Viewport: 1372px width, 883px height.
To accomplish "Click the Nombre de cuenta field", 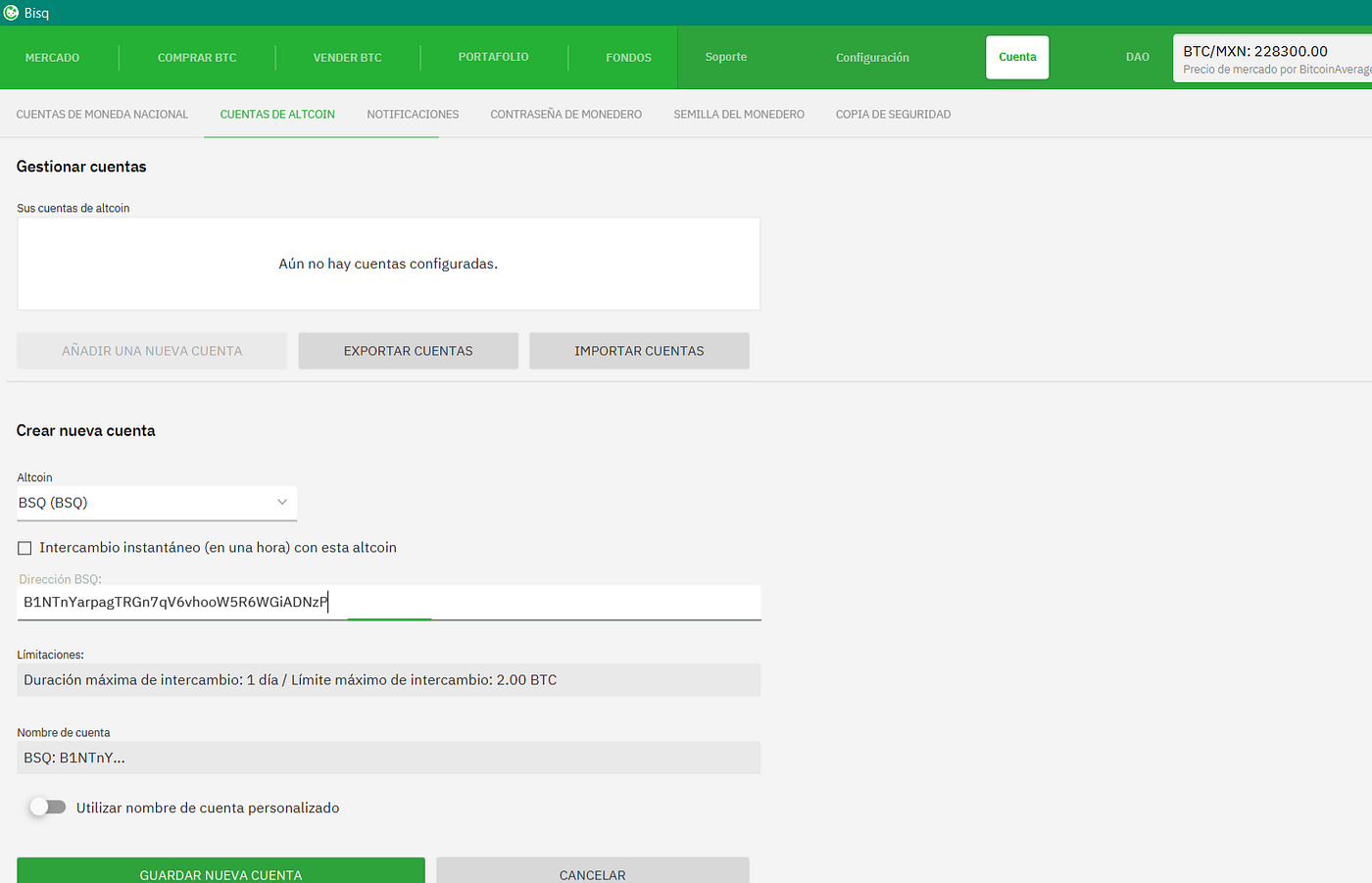I will 389,758.
